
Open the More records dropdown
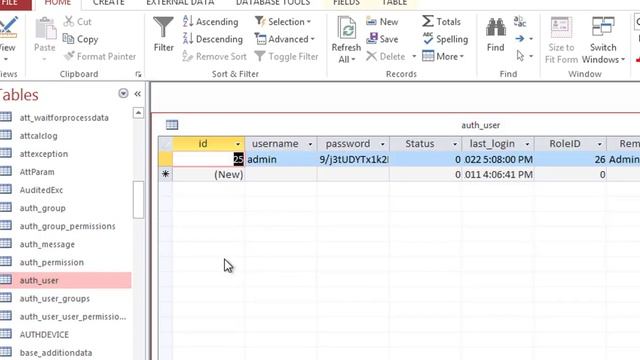point(443,56)
